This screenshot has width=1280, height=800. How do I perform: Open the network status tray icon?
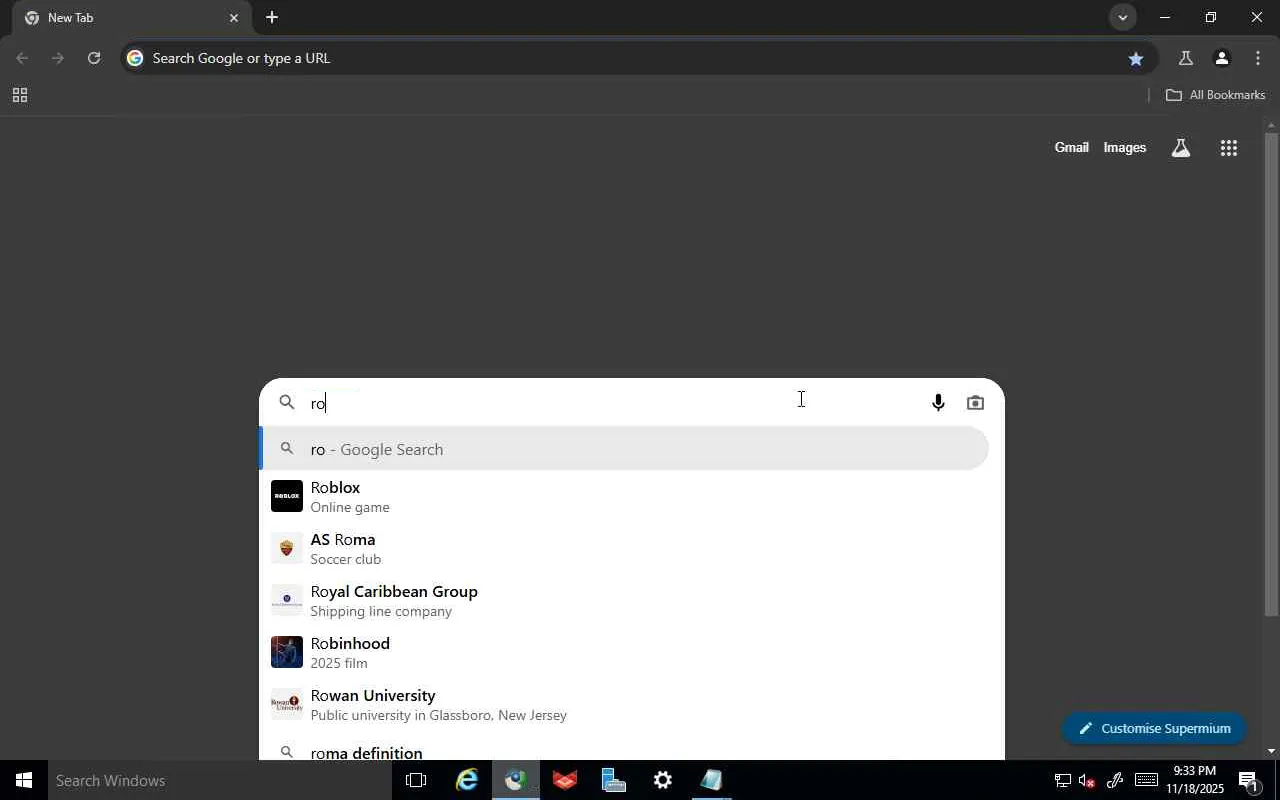tap(1063, 780)
